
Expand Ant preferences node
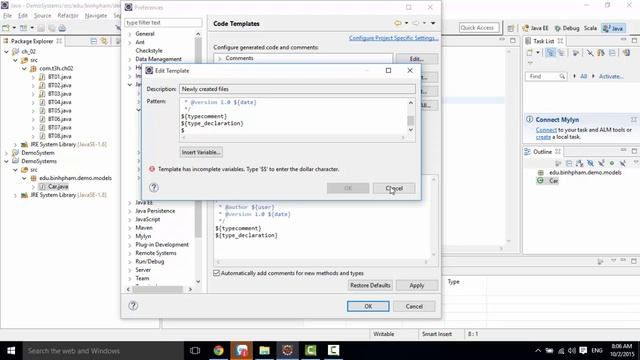[x=130, y=42]
